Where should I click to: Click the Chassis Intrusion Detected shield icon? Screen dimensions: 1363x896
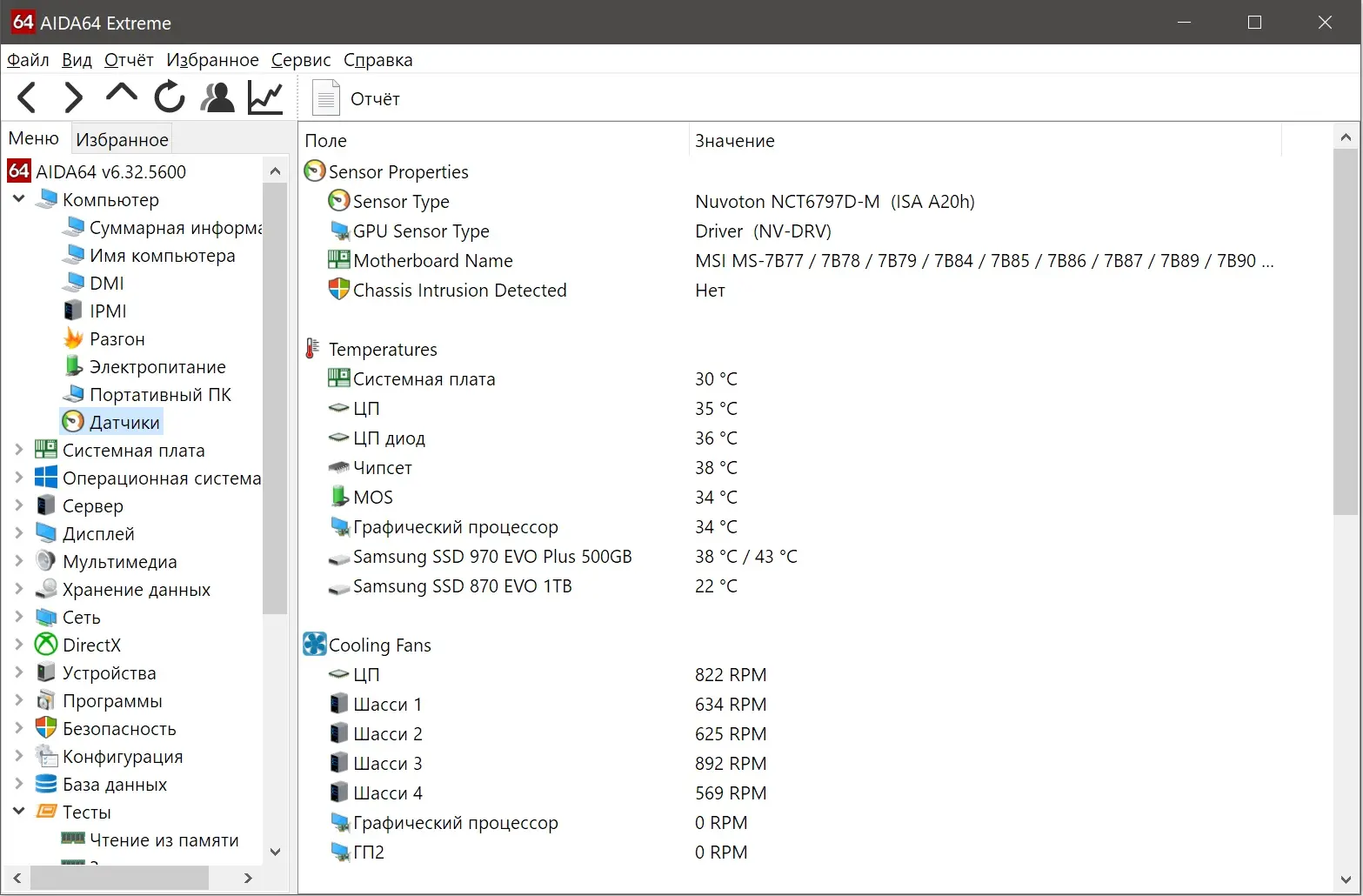click(x=338, y=290)
